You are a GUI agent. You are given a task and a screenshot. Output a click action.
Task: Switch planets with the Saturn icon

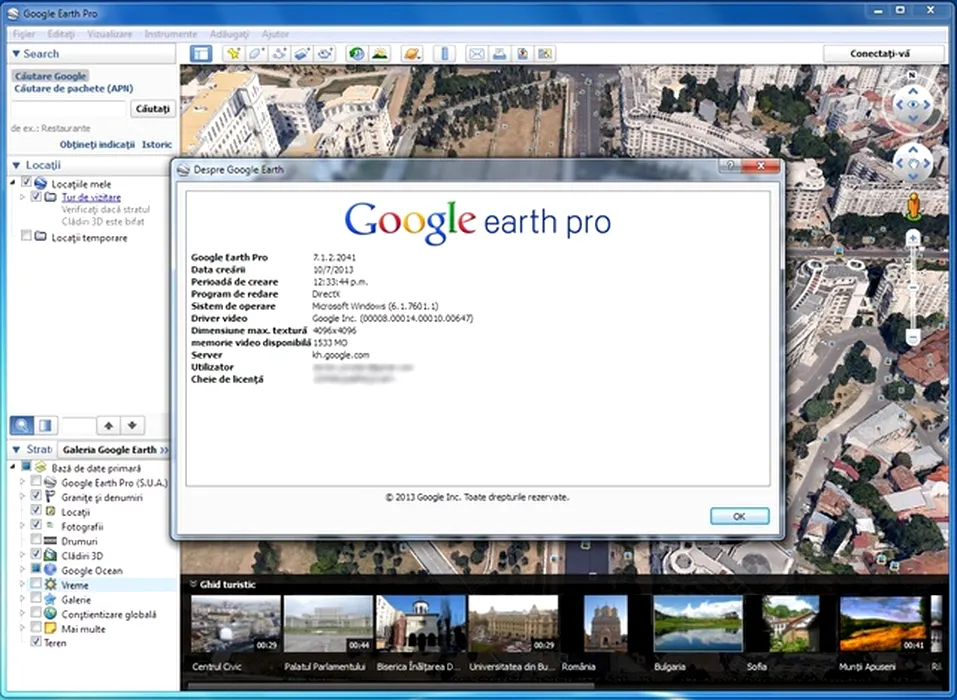[x=412, y=54]
